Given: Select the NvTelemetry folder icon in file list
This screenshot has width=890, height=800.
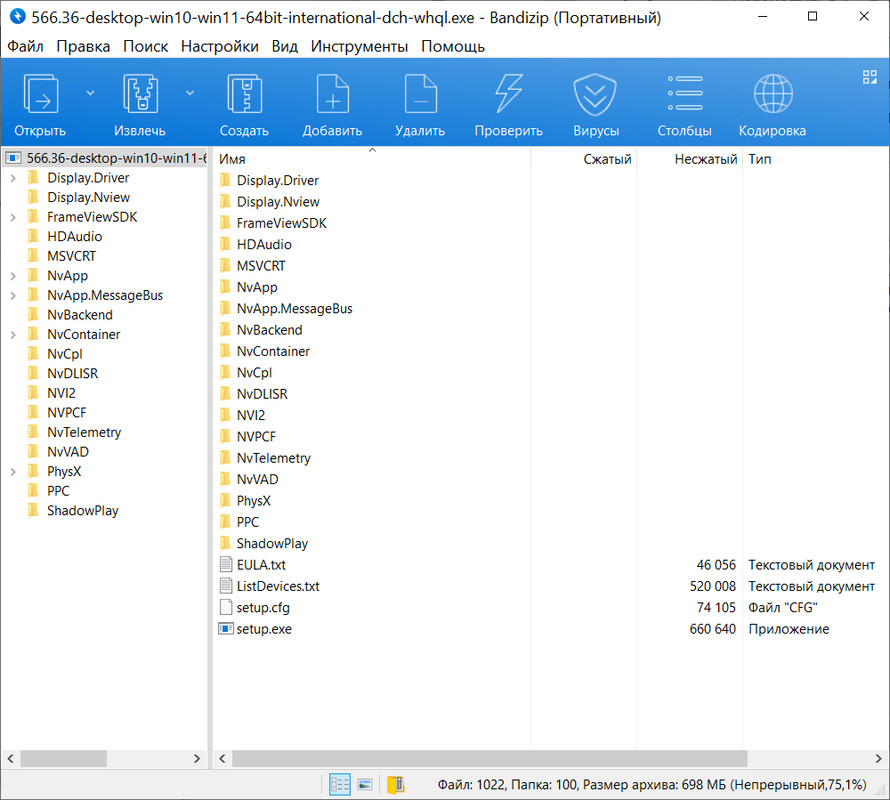Looking at the screenshot, I should pyautogui.click(x=225, y=458).
